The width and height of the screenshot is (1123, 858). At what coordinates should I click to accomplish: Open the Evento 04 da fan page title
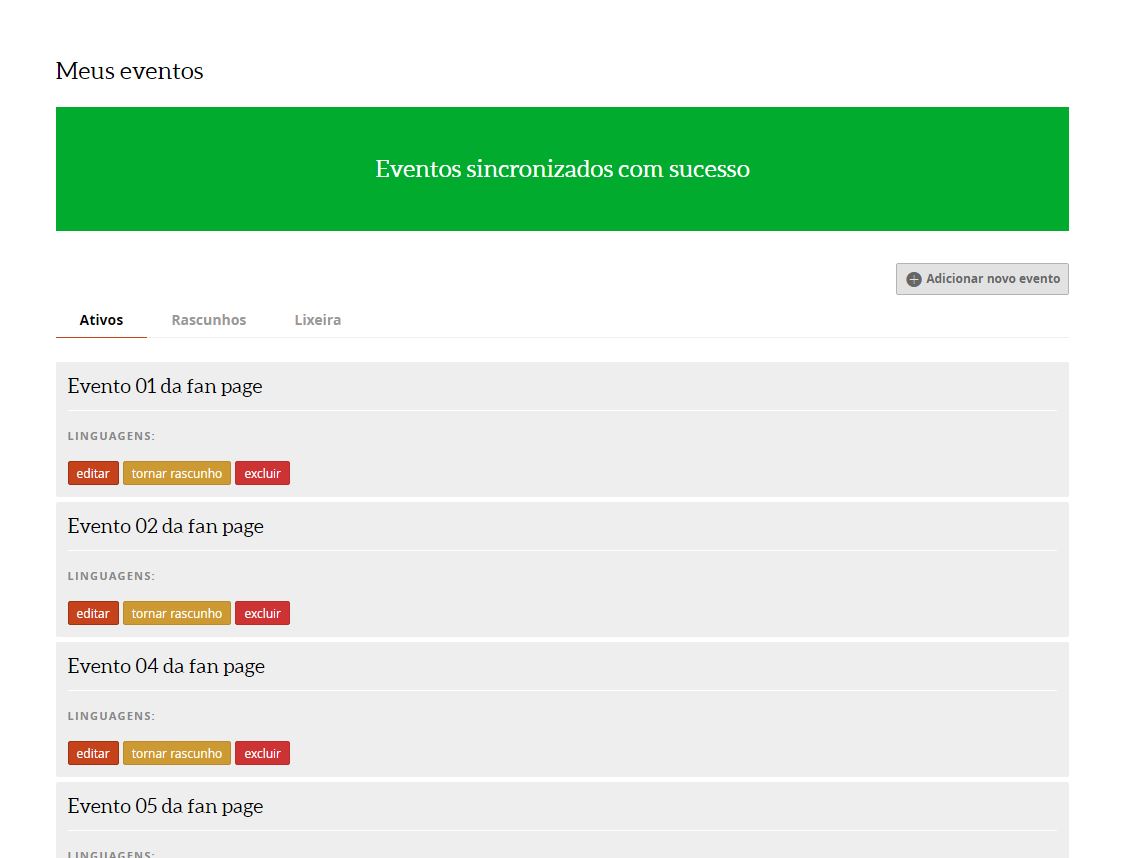coord(166,666)
